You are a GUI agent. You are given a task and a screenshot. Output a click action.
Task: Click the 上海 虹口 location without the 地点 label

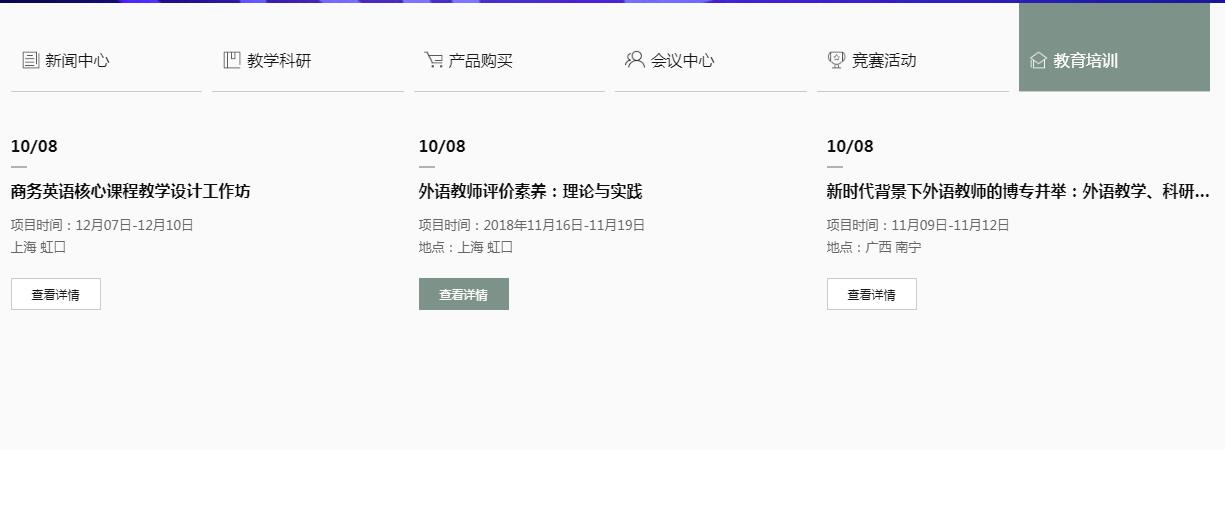[38, 247]
